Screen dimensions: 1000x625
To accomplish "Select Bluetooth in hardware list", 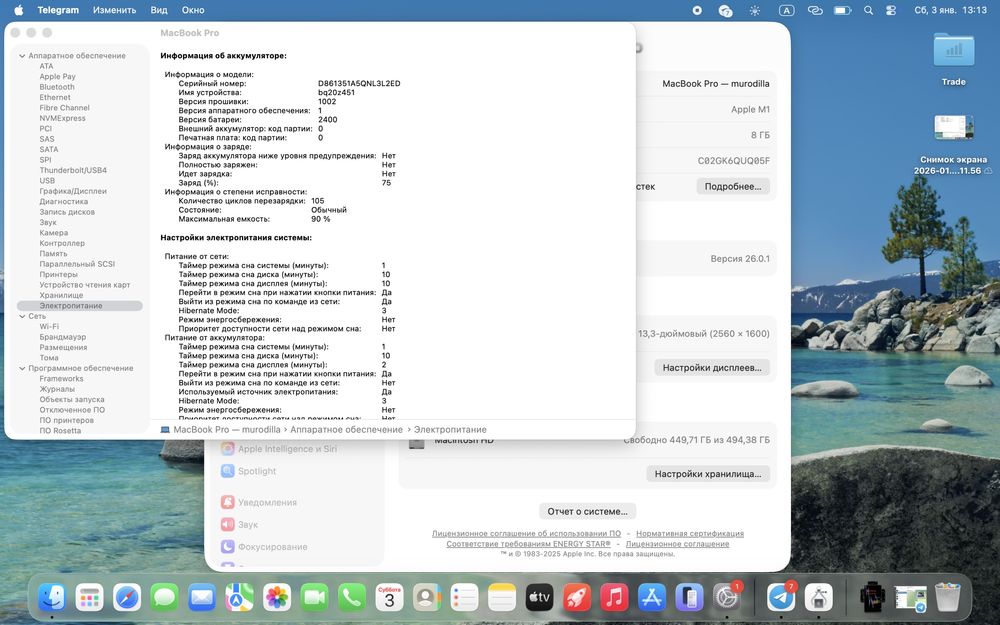I will click(57, 87).
